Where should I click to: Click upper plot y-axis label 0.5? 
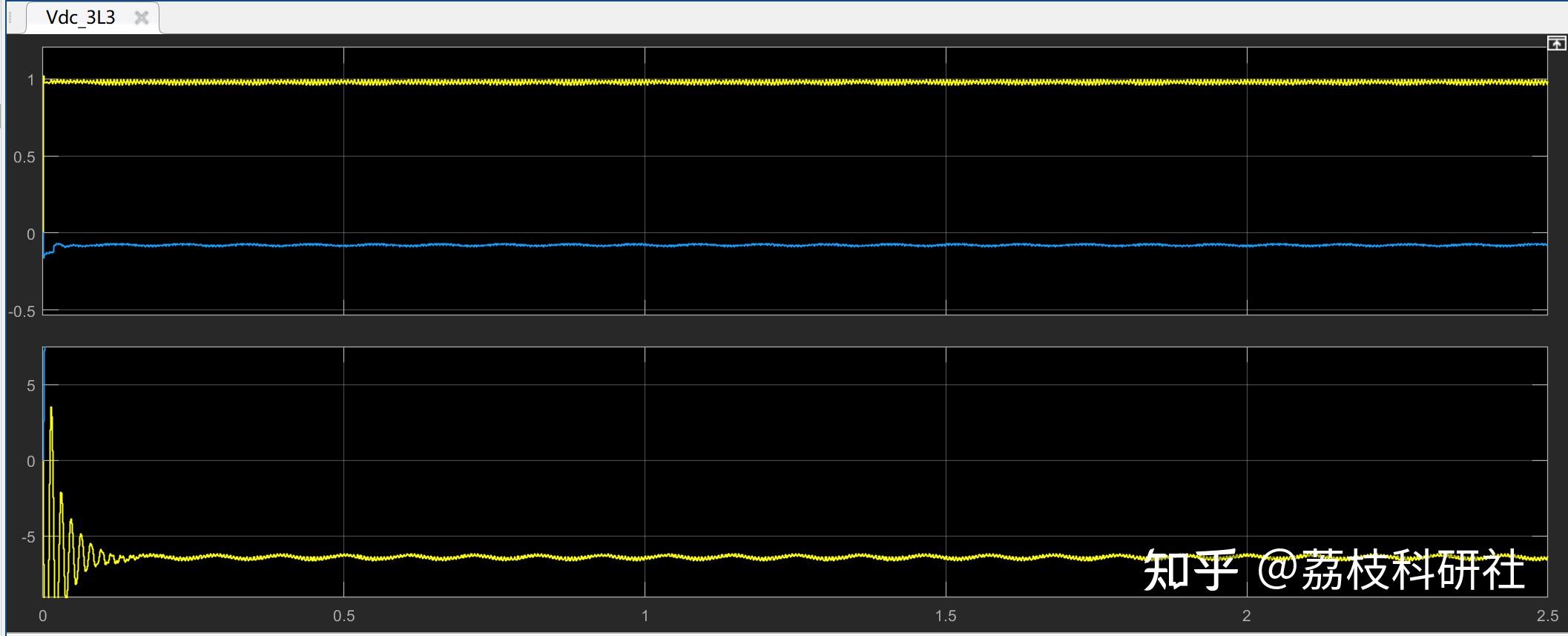[x=24, y=157]
